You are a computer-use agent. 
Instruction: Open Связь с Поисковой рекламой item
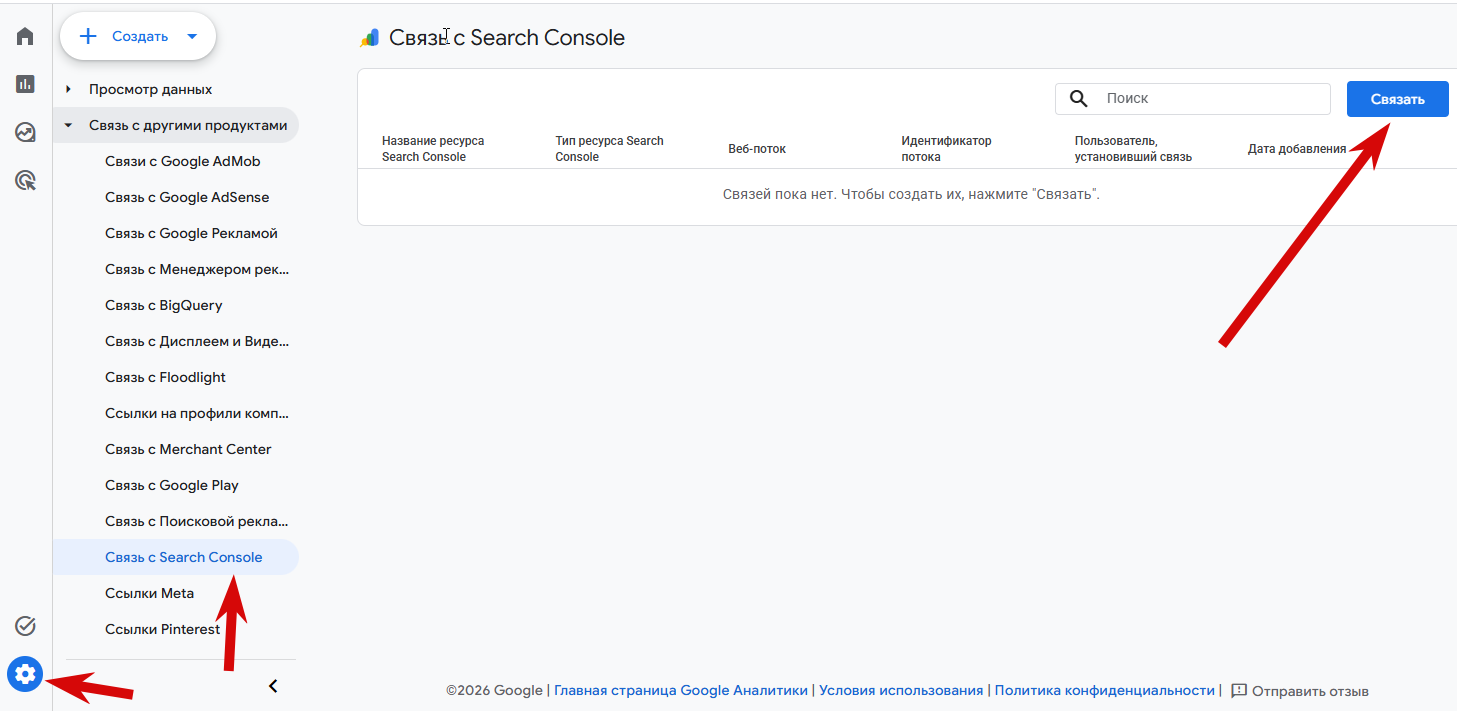(197, 521)
